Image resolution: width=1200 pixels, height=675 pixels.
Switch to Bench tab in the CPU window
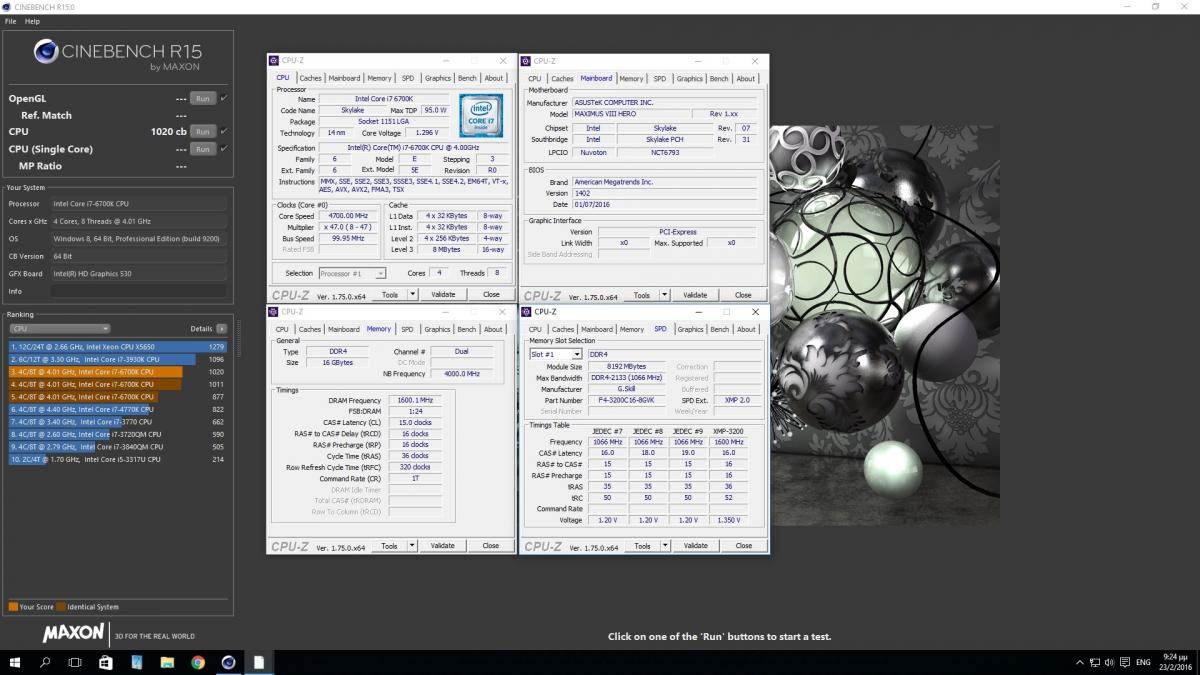coord(467,78)
